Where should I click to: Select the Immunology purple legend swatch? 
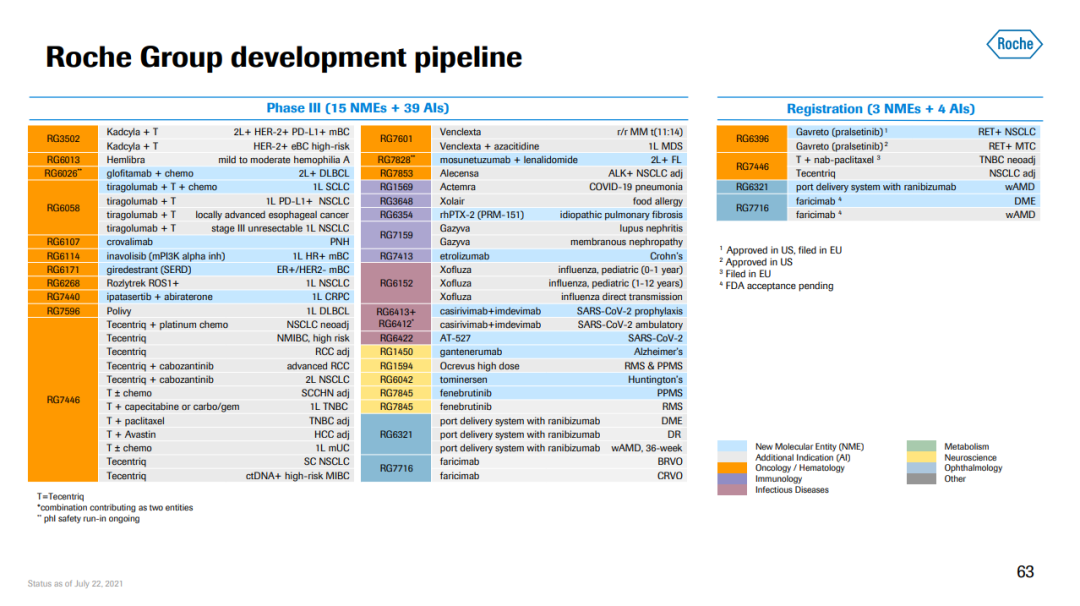pyautogui.click(x=731, y=479)
